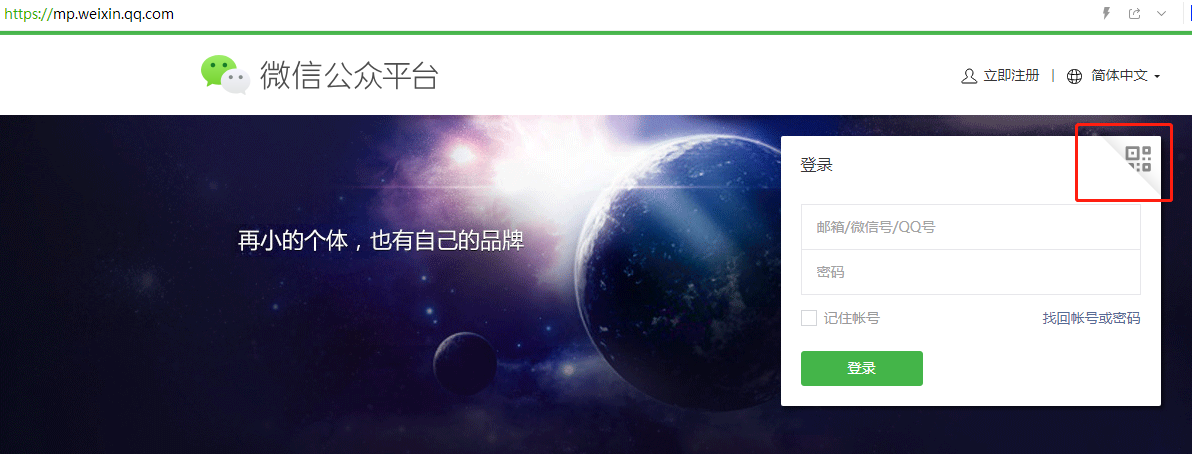Click the small arrow next to 简体中文
Viewport: 1192px width, 466px height.
[x=1157, y=77]
